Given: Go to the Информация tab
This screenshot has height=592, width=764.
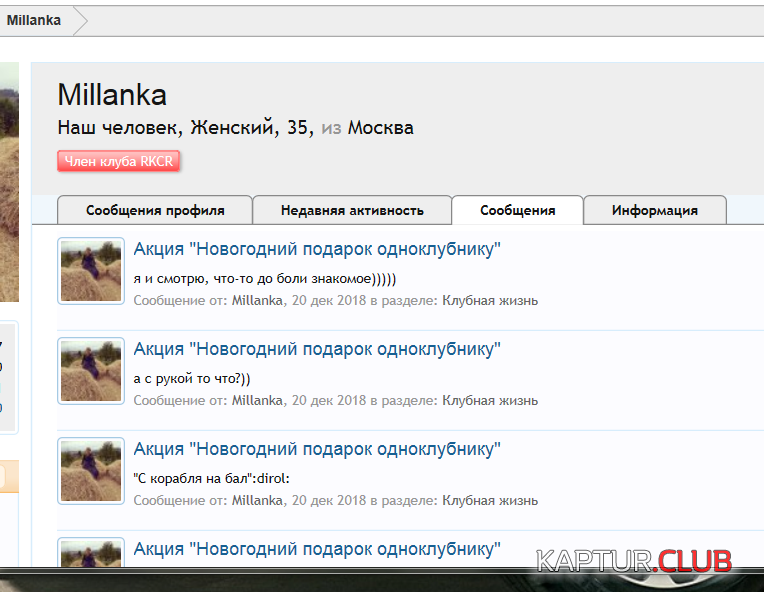Looking at the screenshot, I should pyautogui.click(x=655, y=211).
